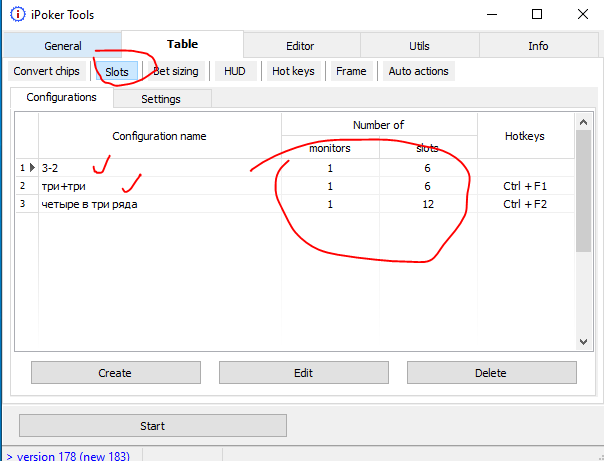
Task: Click the Ctrl + F1 hotkey cell
Action: [x=525, y=186]
